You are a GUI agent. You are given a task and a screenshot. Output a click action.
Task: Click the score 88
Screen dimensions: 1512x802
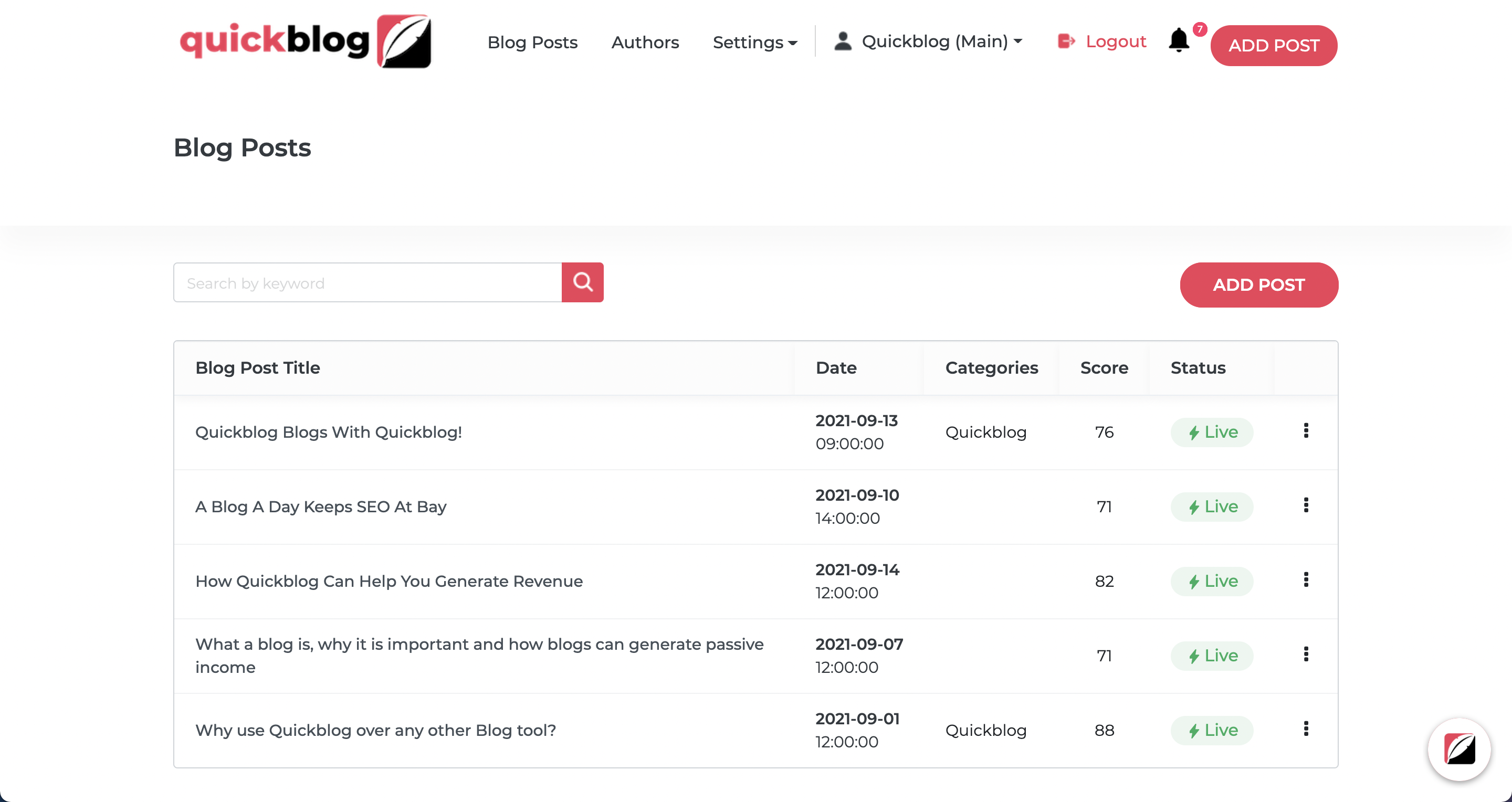tap(1104, 731)
